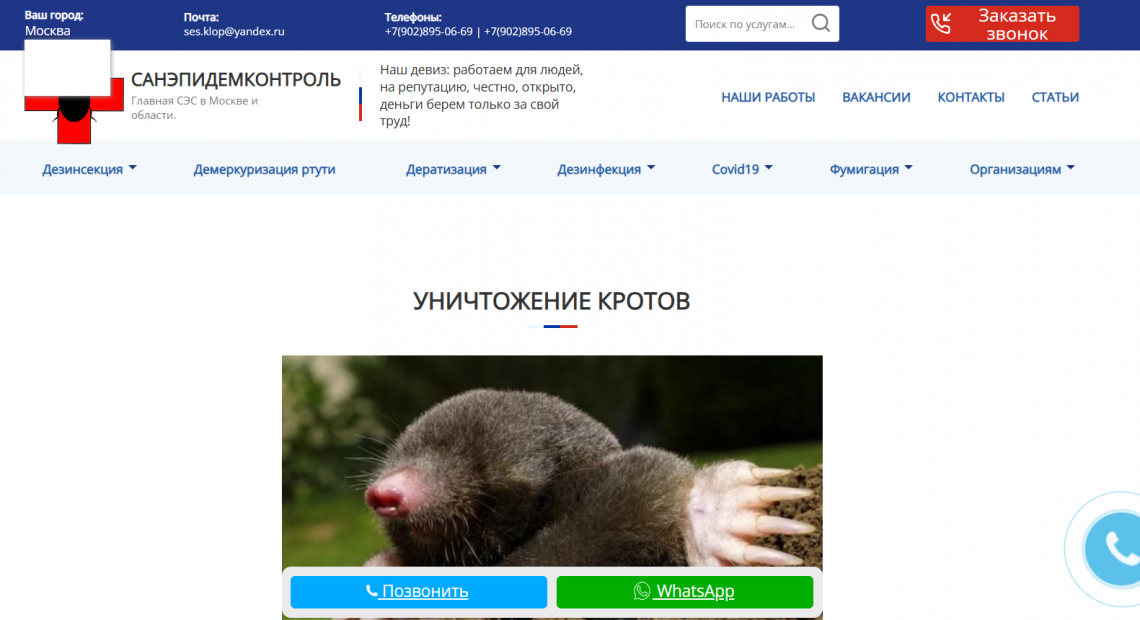Click the search magnifier icon
The image size is (1140, 620).
point(820,23)
